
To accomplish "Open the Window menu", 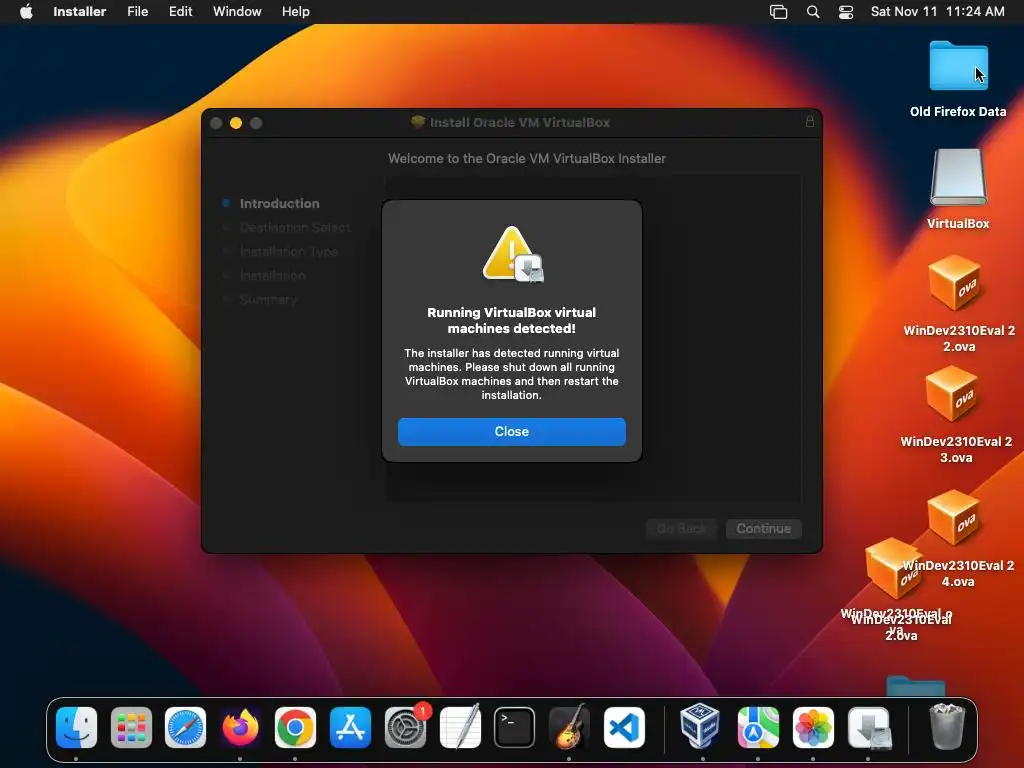I will [x=237, y=12].
